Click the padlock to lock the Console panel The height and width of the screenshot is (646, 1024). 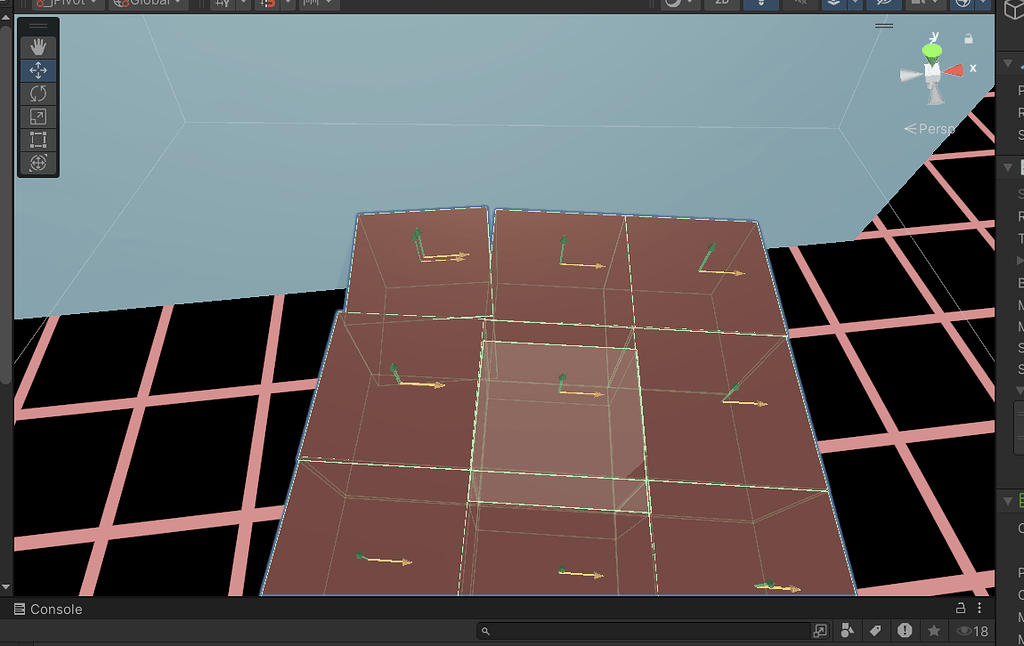coord(960,608)
